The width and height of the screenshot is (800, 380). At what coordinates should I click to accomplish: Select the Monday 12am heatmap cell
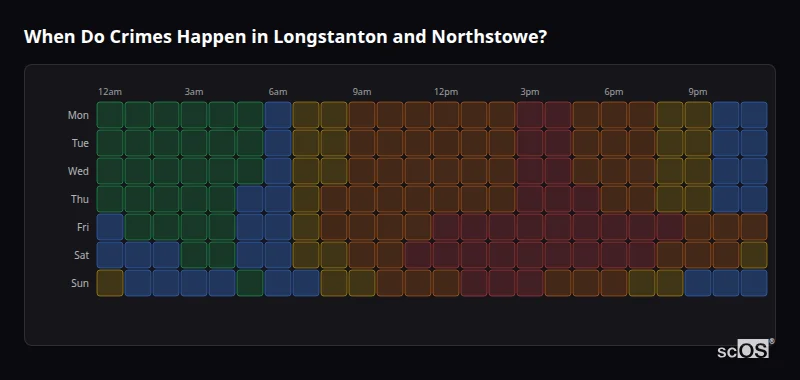coord(110,115)
